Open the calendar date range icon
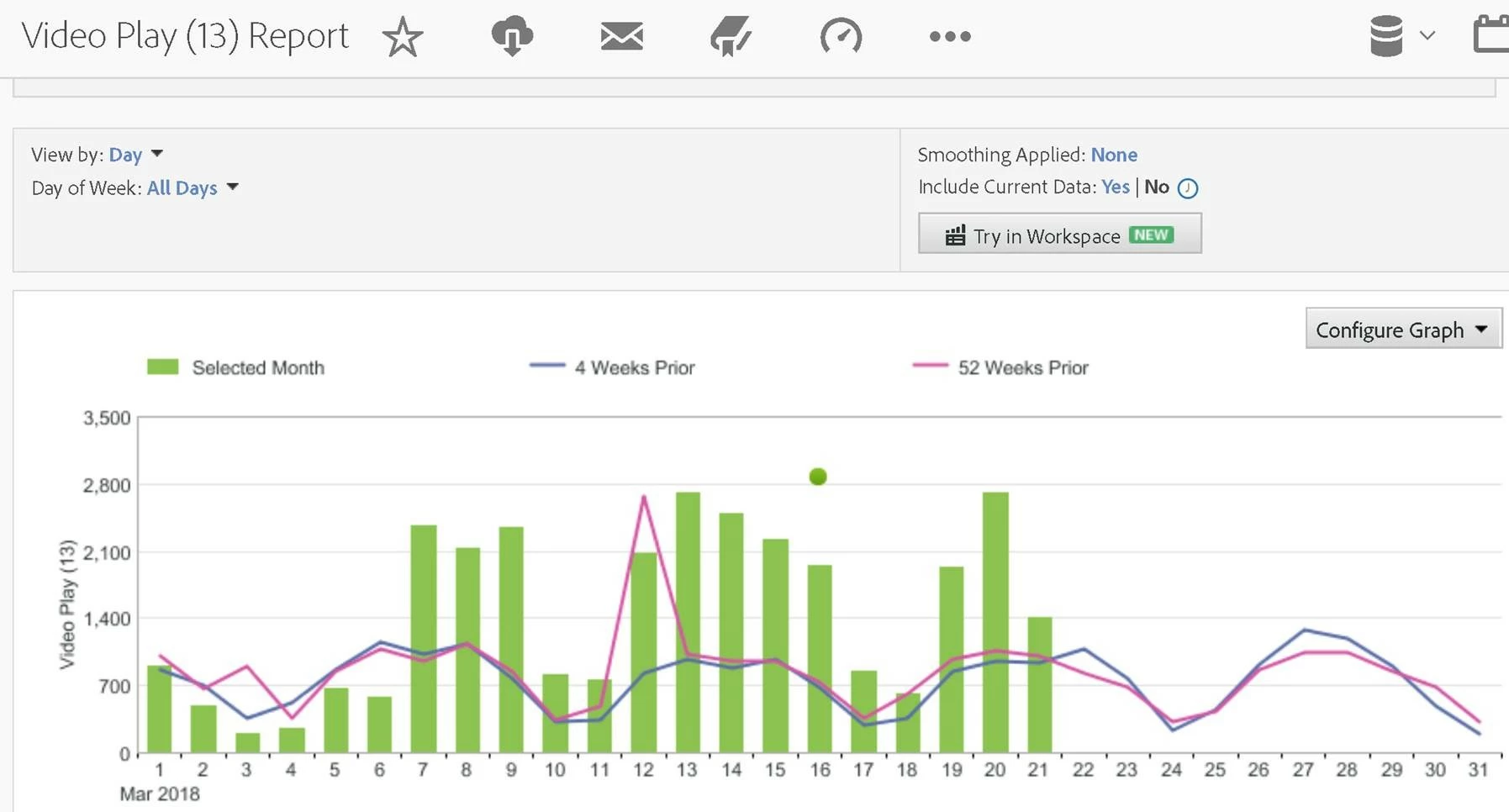The height and width of the screenshot is (812, 1509). pos(1491,34)
